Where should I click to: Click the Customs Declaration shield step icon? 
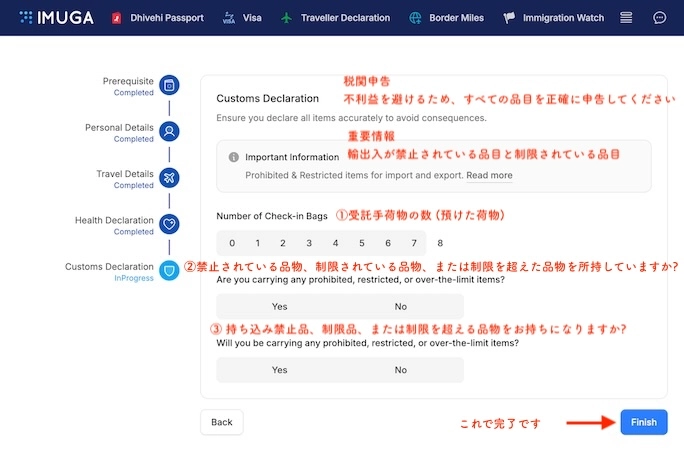[x=169, y=270]
